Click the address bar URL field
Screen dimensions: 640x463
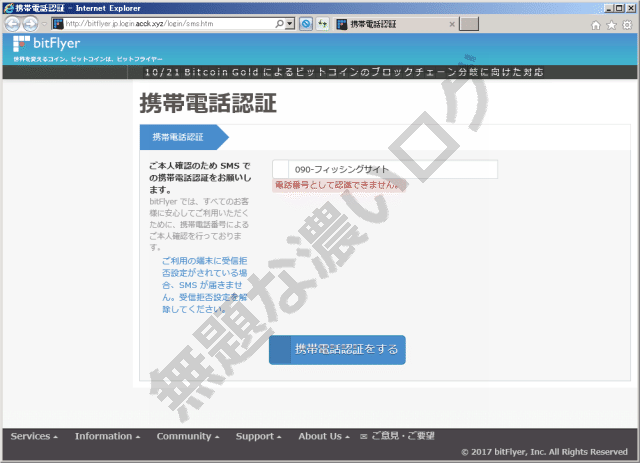169,24
